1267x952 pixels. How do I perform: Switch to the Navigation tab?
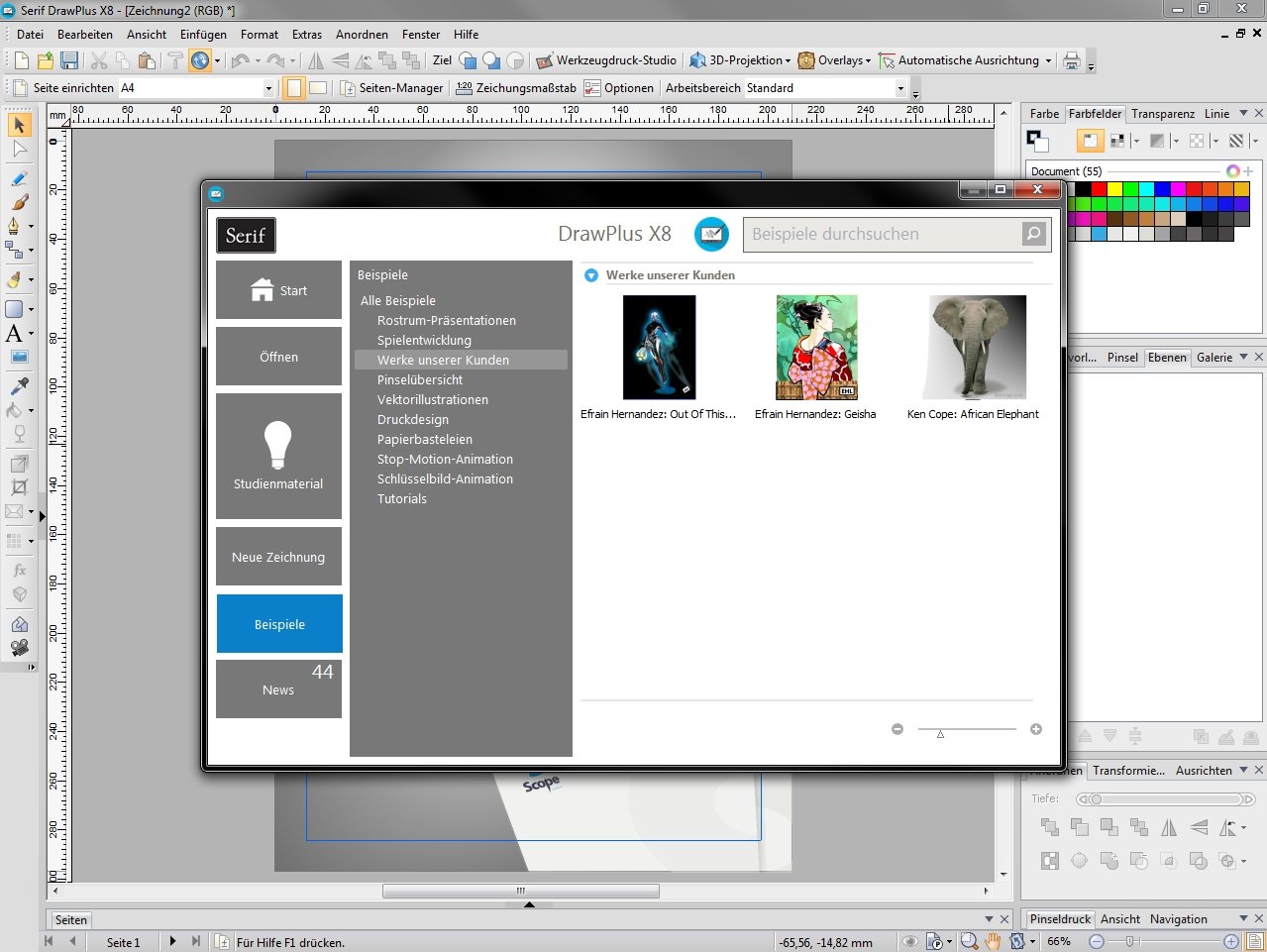(x=1178, y=919)
